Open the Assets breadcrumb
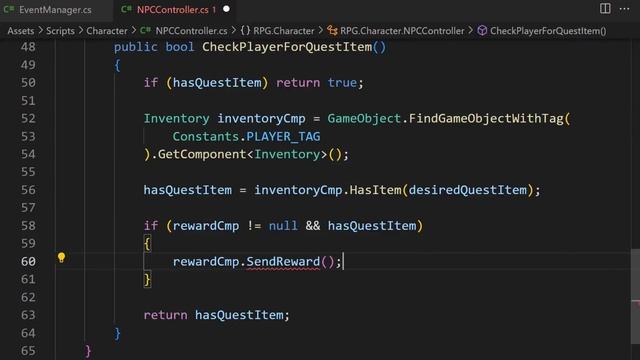 click(x=21, y=31)
